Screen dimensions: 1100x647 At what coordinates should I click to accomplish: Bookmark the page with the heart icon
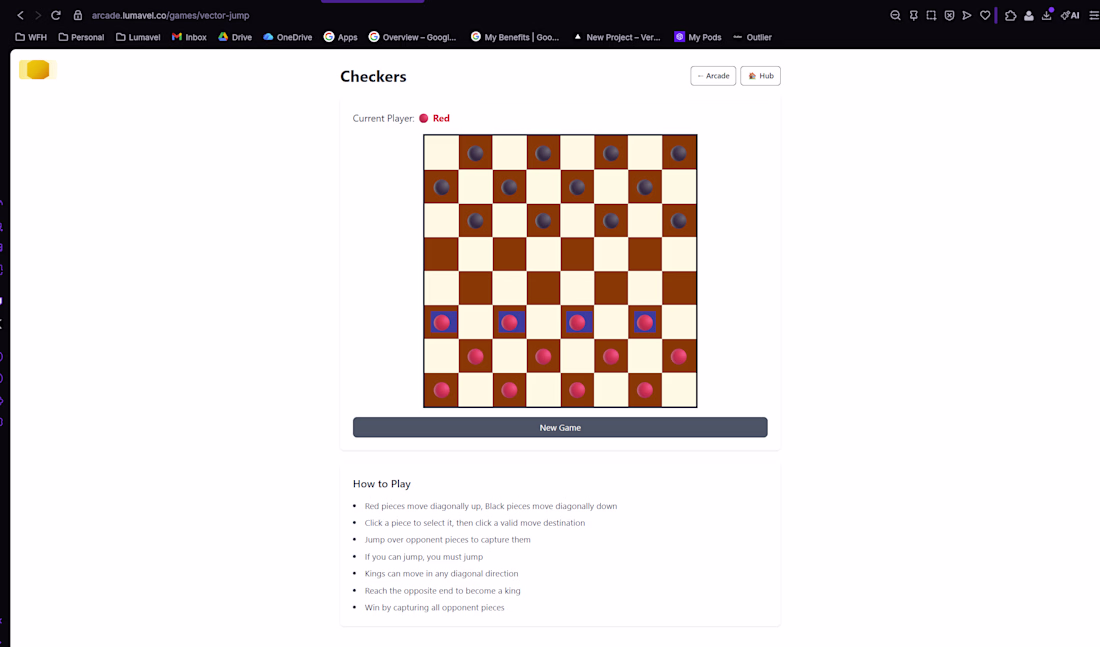(x=985, y=15)
